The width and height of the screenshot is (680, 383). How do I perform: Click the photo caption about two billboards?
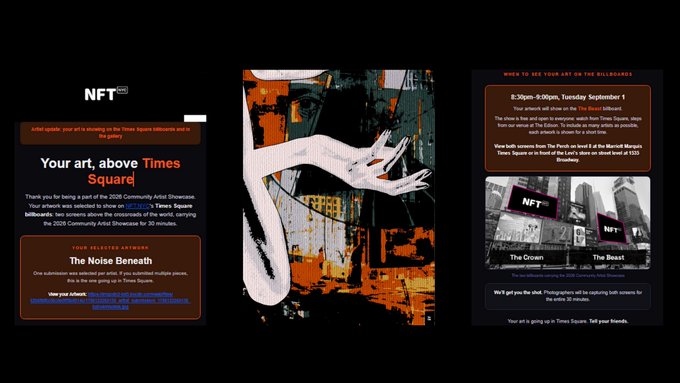[568, 275]
